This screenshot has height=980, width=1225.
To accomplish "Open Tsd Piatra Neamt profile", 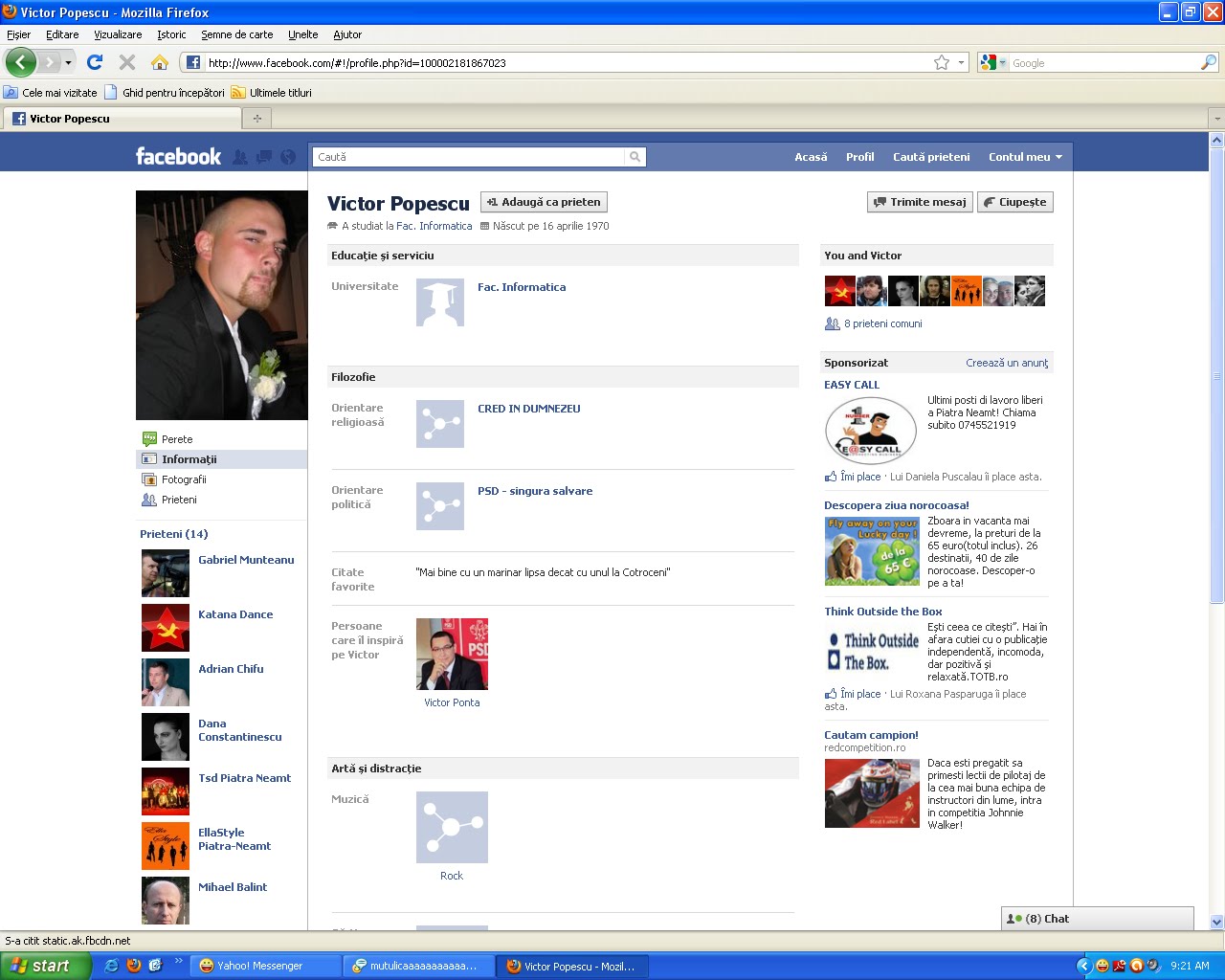I will tap(244, 778).
